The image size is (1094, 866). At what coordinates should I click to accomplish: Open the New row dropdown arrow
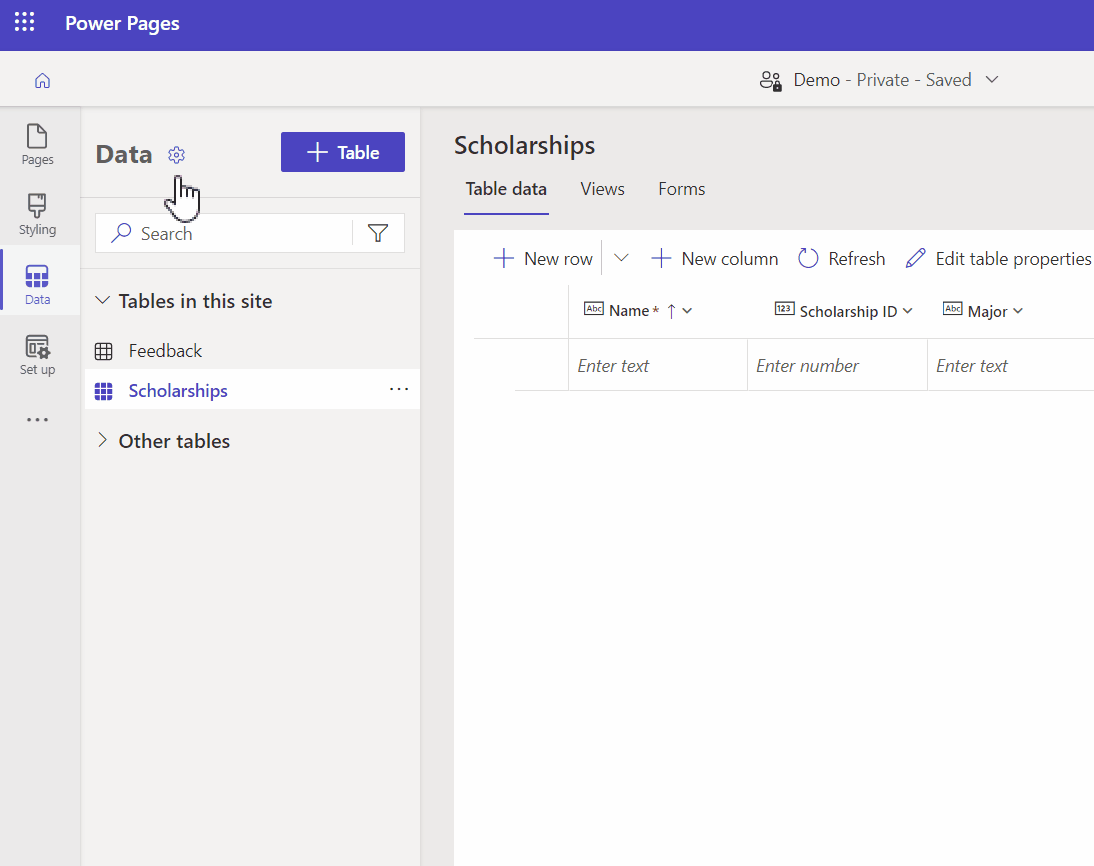coord(621,258)
